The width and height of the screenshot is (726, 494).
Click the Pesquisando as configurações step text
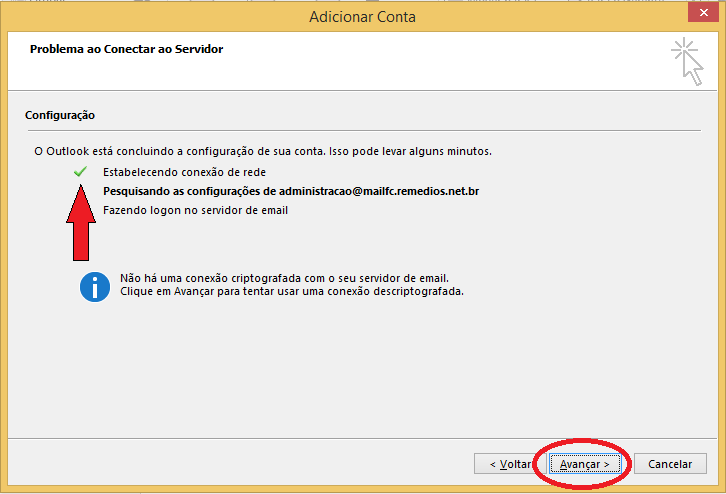[x=291, y=191]
